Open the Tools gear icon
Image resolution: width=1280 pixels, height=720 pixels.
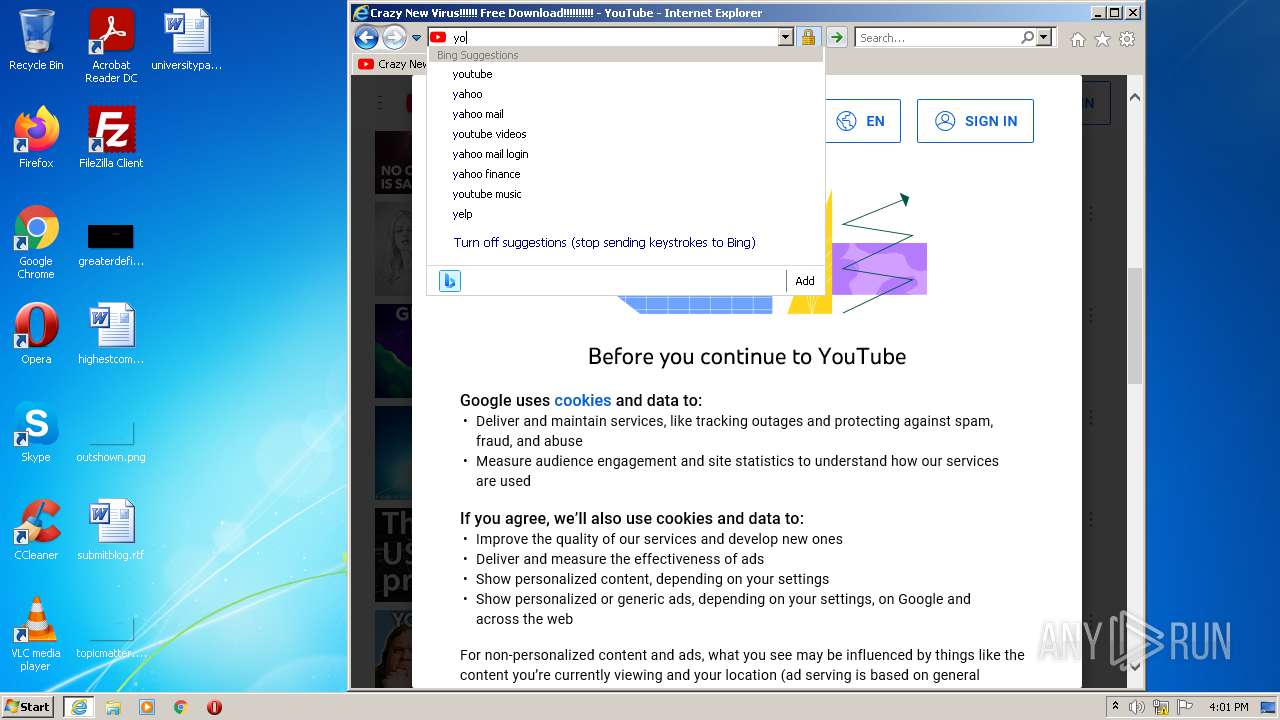(1127, 39)
